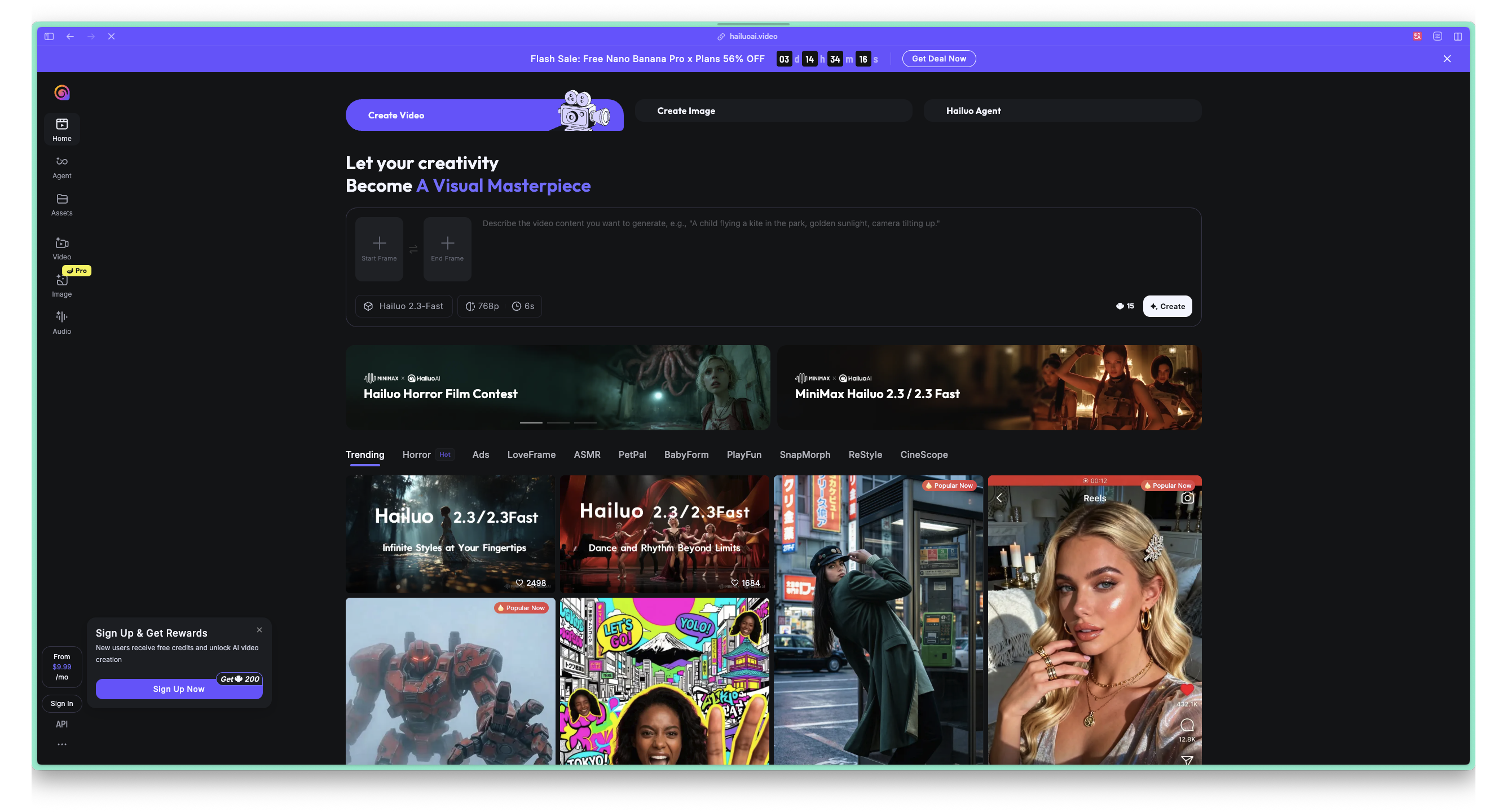Click the Create Video button
1507x812 pixels.
point(484,114)
